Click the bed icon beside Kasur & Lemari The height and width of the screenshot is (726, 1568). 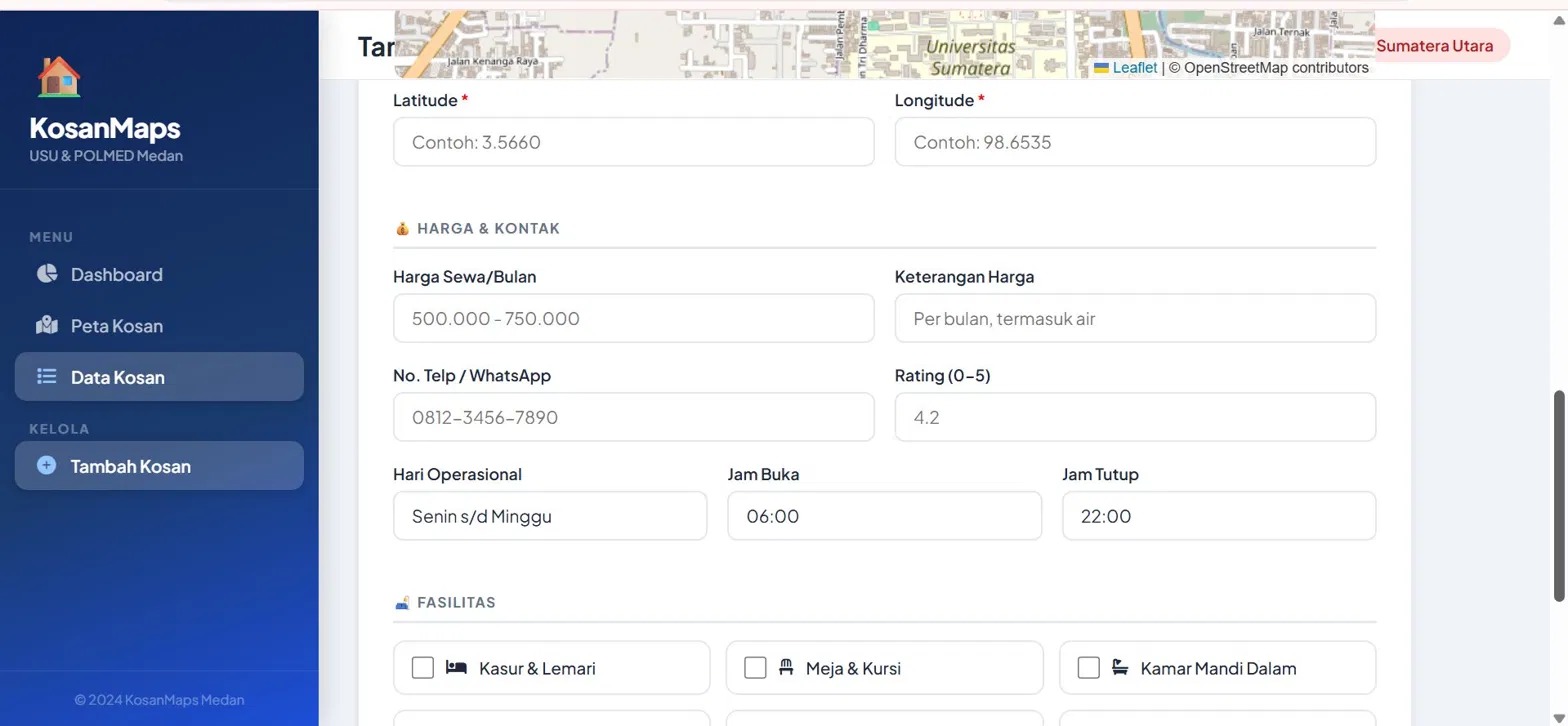pyautogui.click(x=456, y=667)
